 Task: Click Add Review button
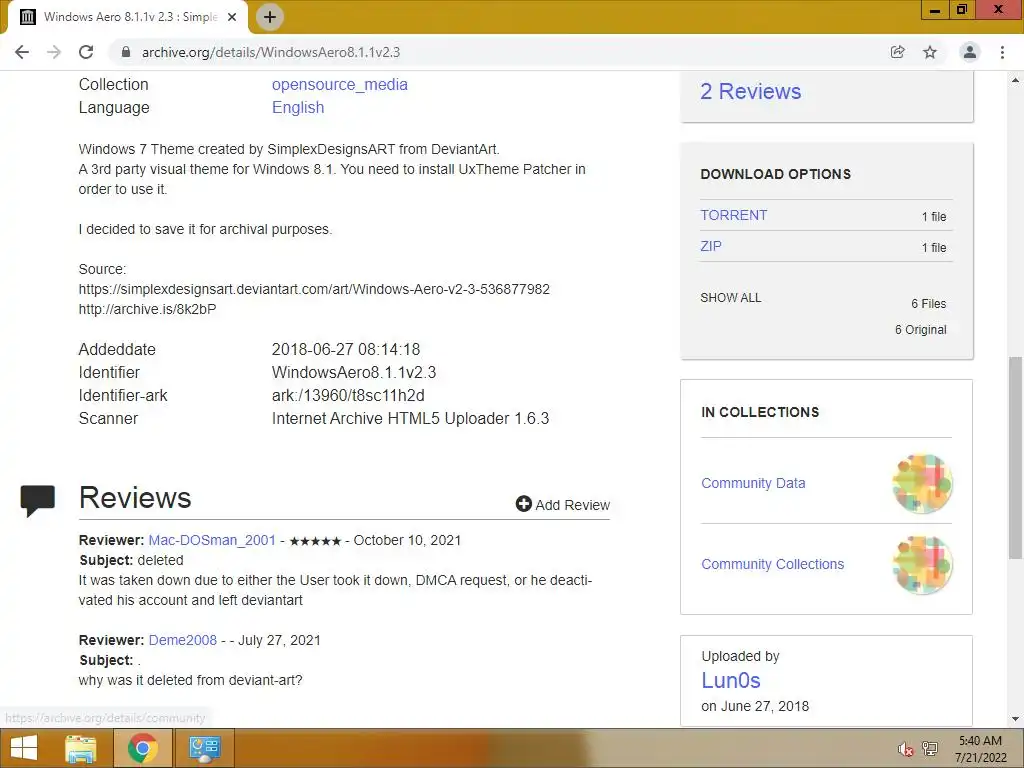click(x=562, y=504)
